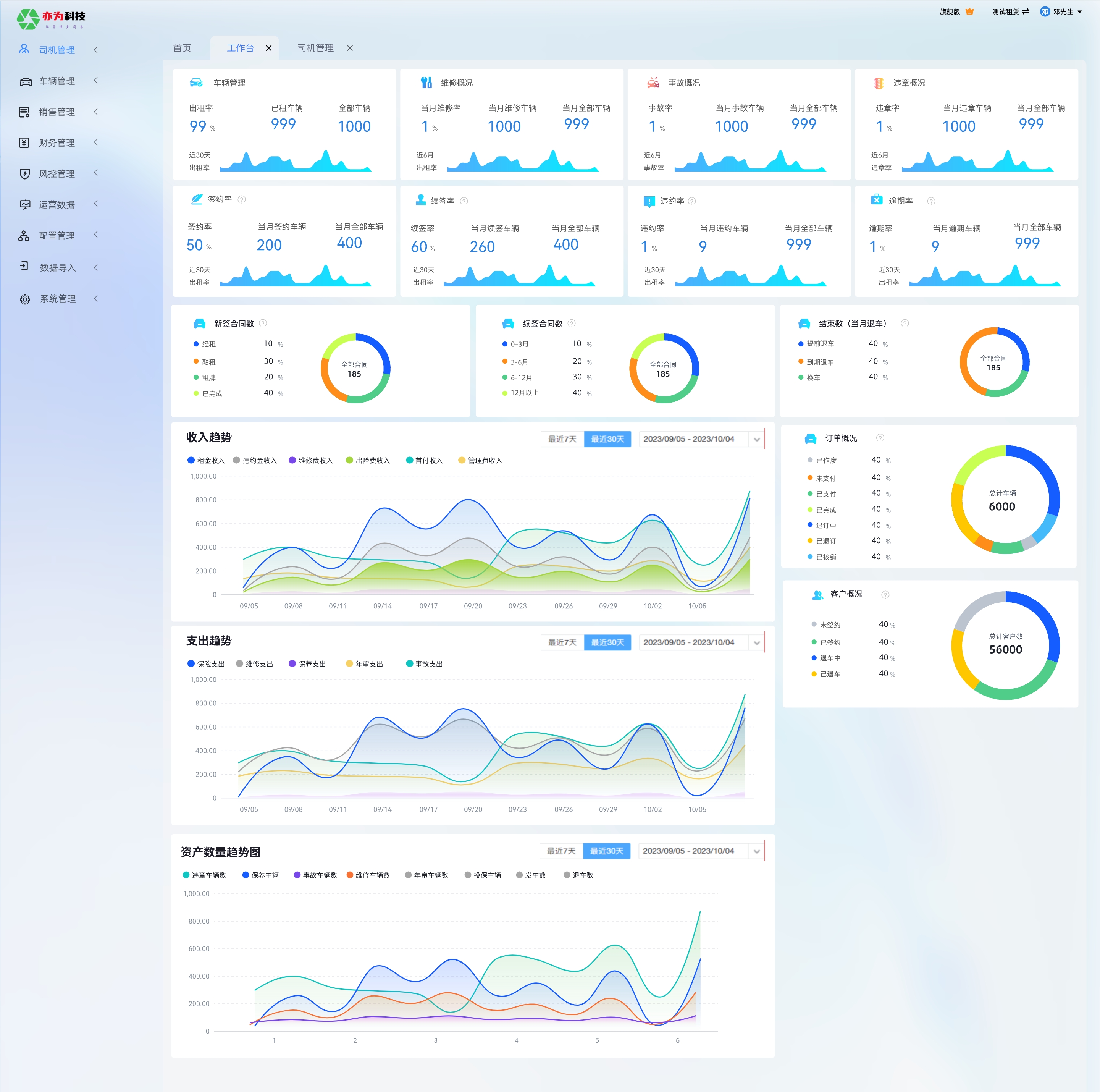Expand the 车辆管理 sidebar menu
The width and height of the screenshot is (1100, 1092).
click(57, 81)
